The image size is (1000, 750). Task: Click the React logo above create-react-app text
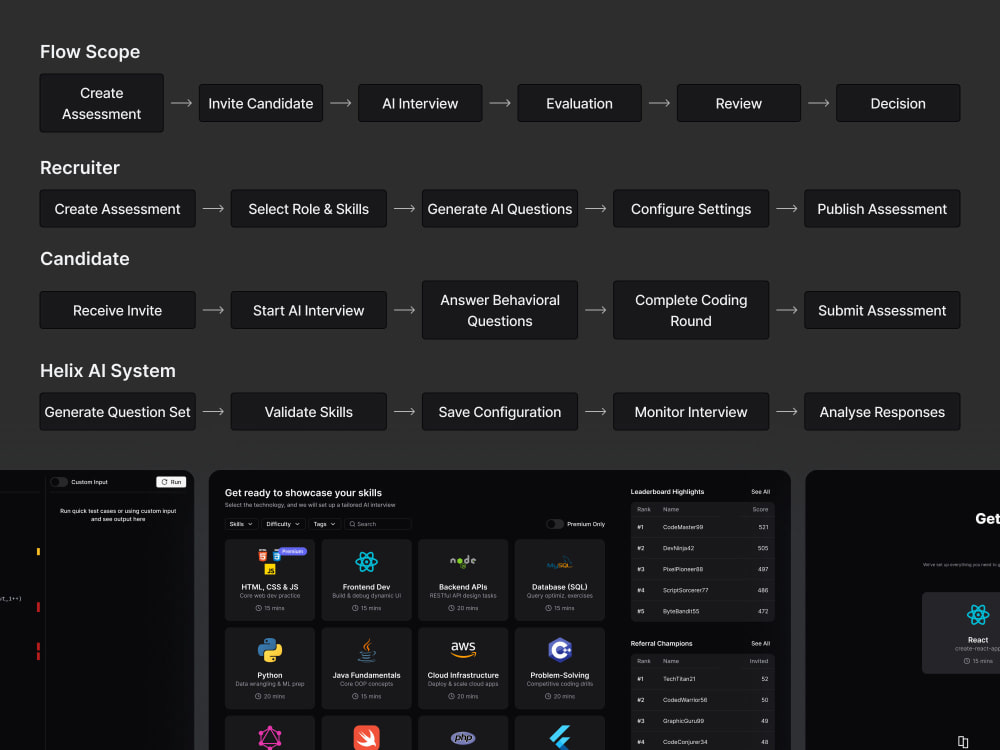point(978,615)
